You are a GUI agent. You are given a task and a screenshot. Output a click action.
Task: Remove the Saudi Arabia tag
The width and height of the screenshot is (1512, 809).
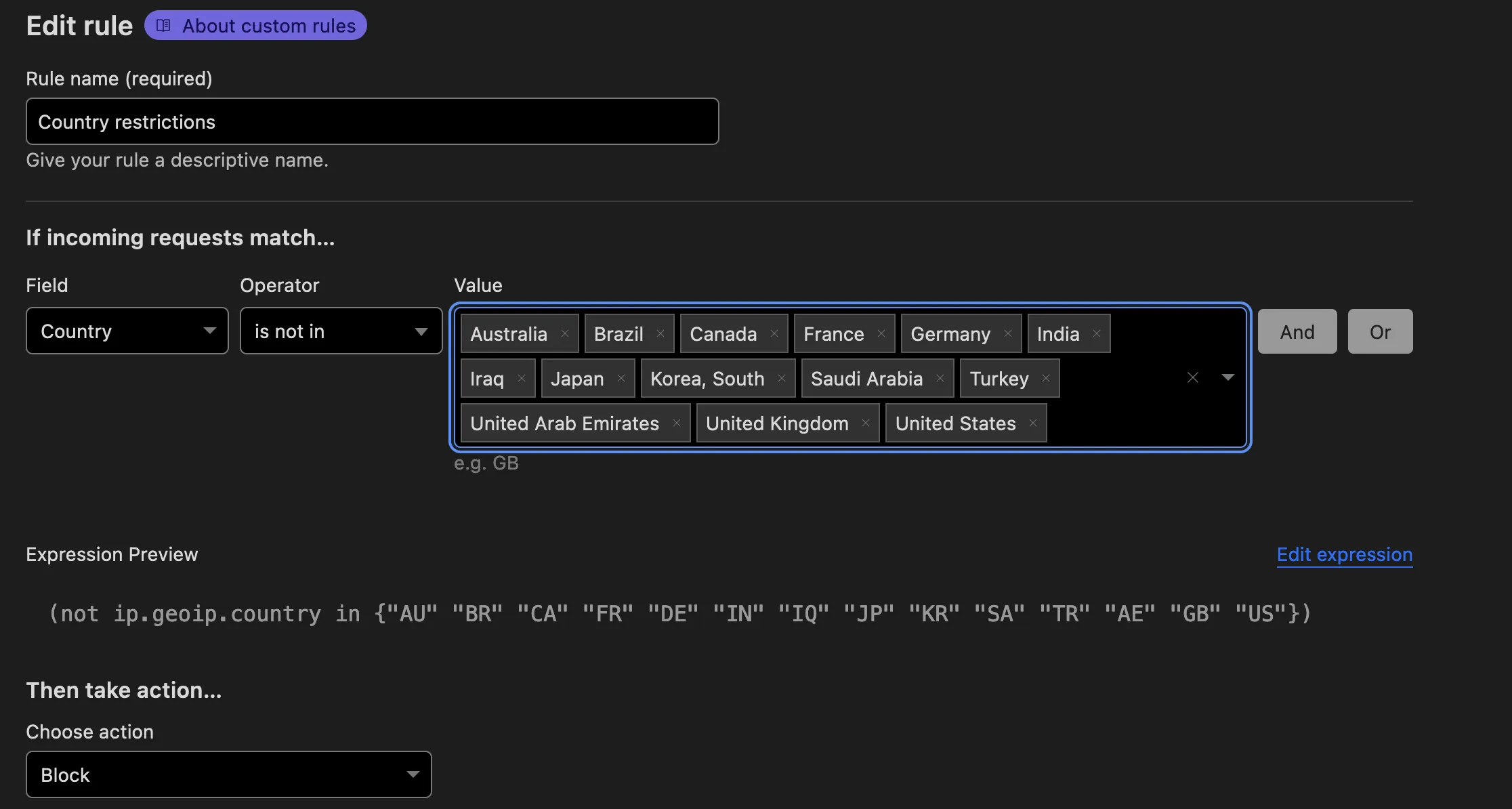click(940, 378)
